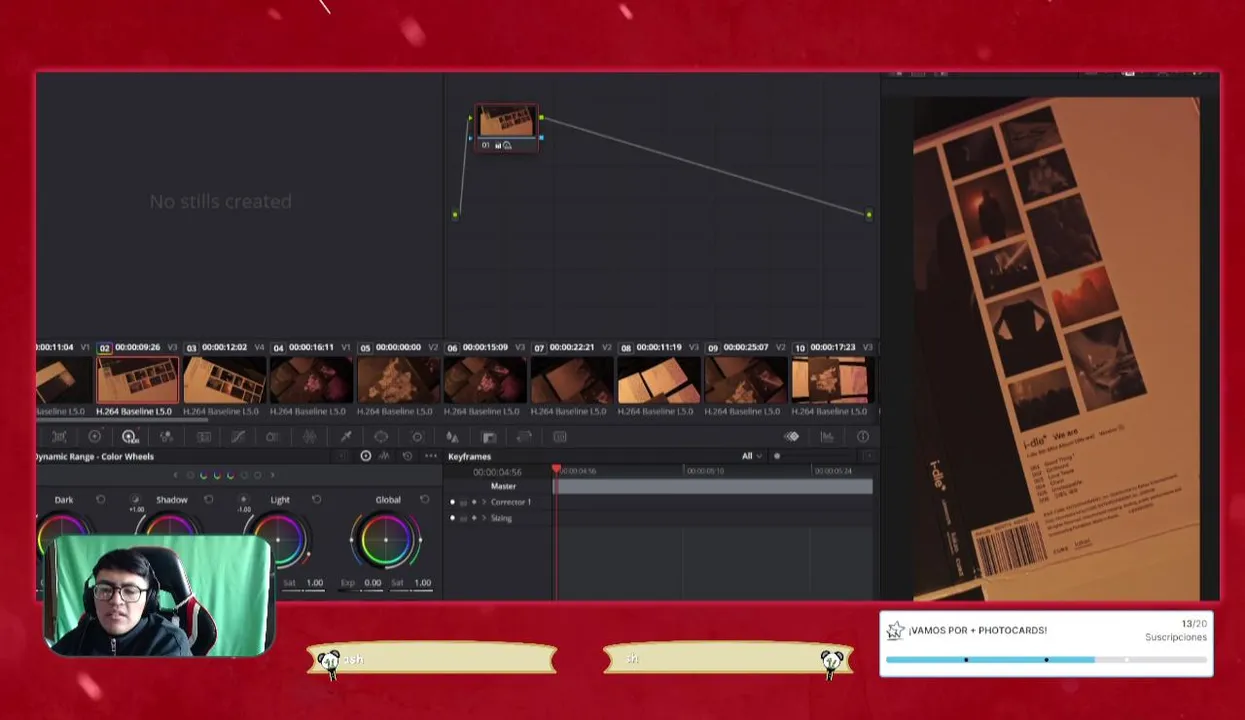Image resolution: width=1245 pixels, height=720 pixels.
Task: Show the Keyframes panel icon
Action: pyautogui.click(x=792, y=436)
